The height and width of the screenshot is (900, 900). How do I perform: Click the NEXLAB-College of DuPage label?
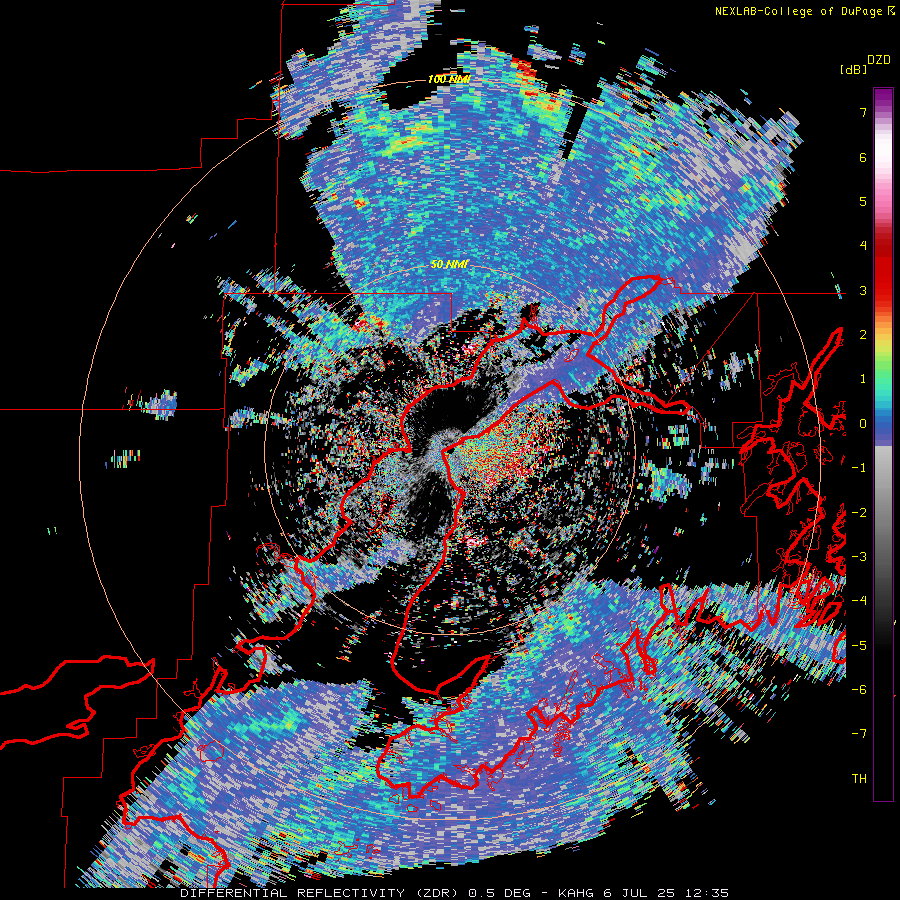(x=798, y=11)
